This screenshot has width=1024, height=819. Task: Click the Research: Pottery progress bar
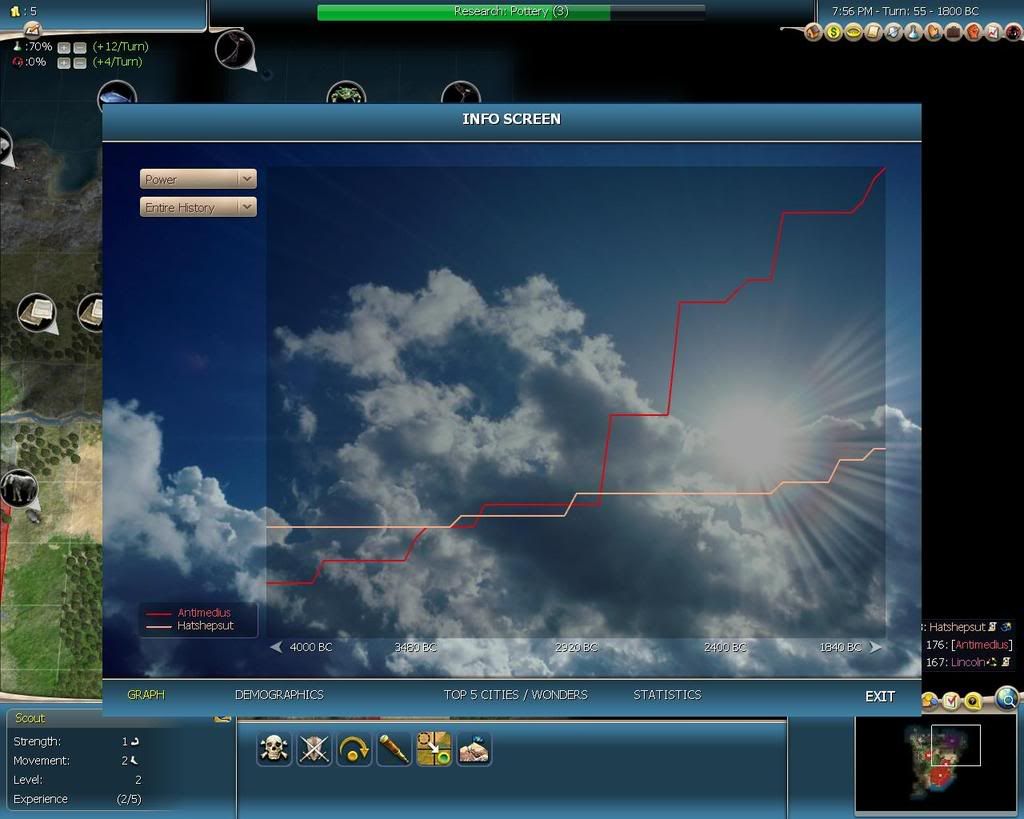click(511, 12)
